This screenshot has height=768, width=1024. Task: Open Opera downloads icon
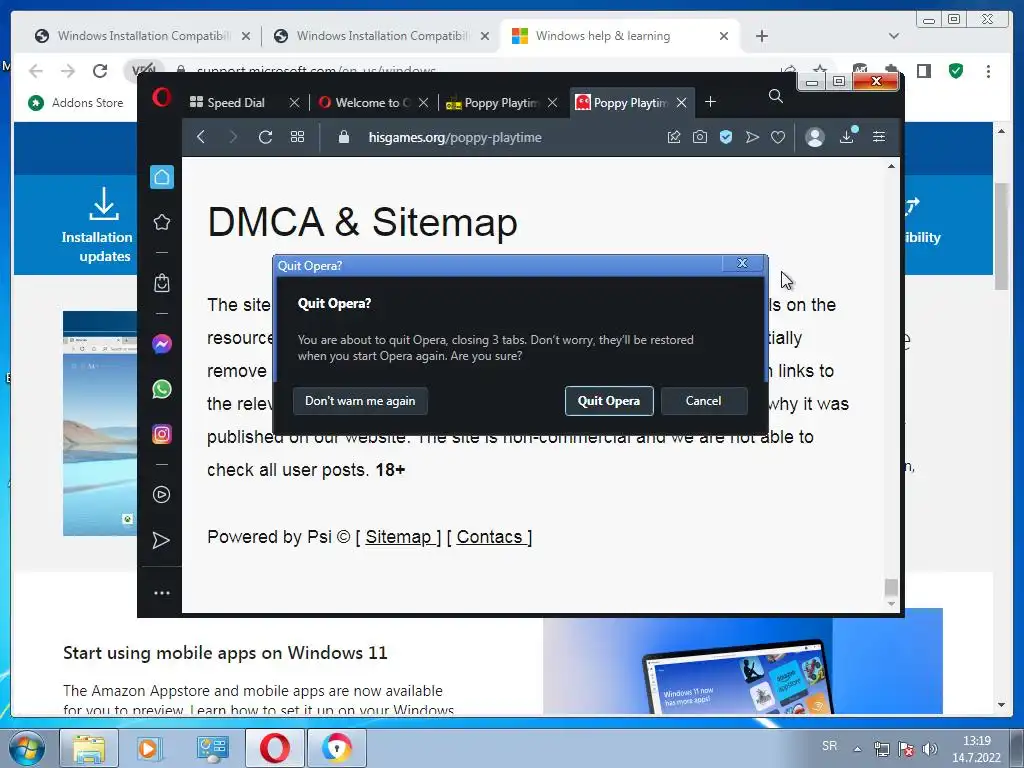point(848,136)
